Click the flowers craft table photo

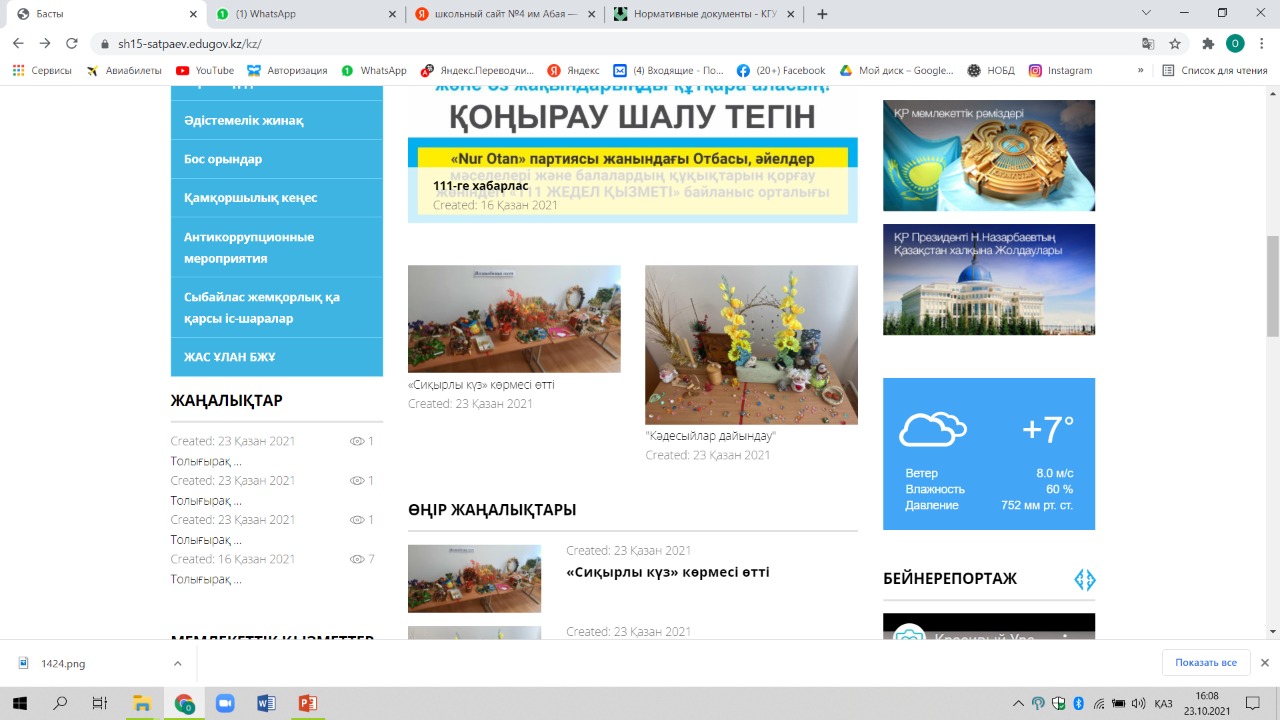751,345
